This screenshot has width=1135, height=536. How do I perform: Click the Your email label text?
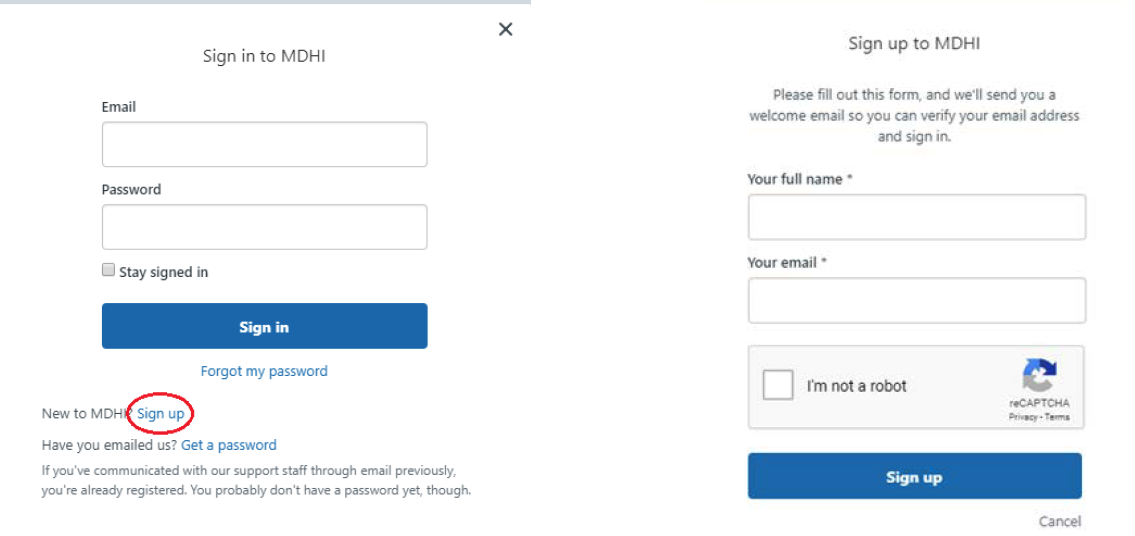tap(783, 262)
